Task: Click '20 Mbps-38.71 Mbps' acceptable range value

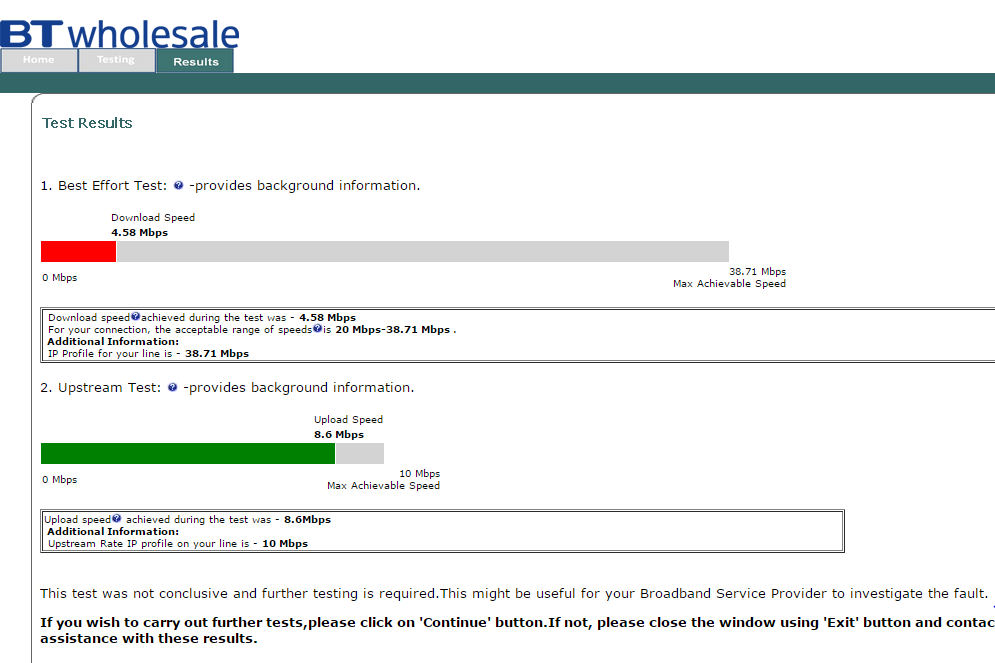Action: point(393,329)
